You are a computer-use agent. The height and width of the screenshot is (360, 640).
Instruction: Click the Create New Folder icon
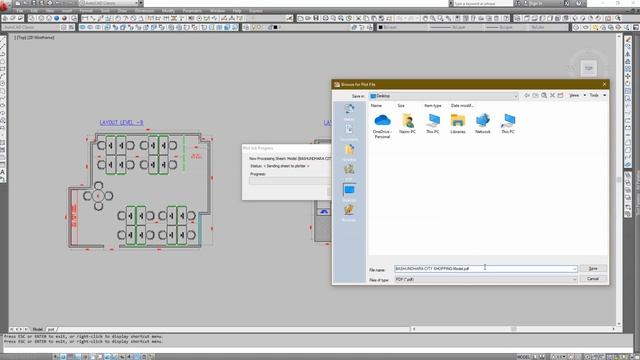(560, 96)
